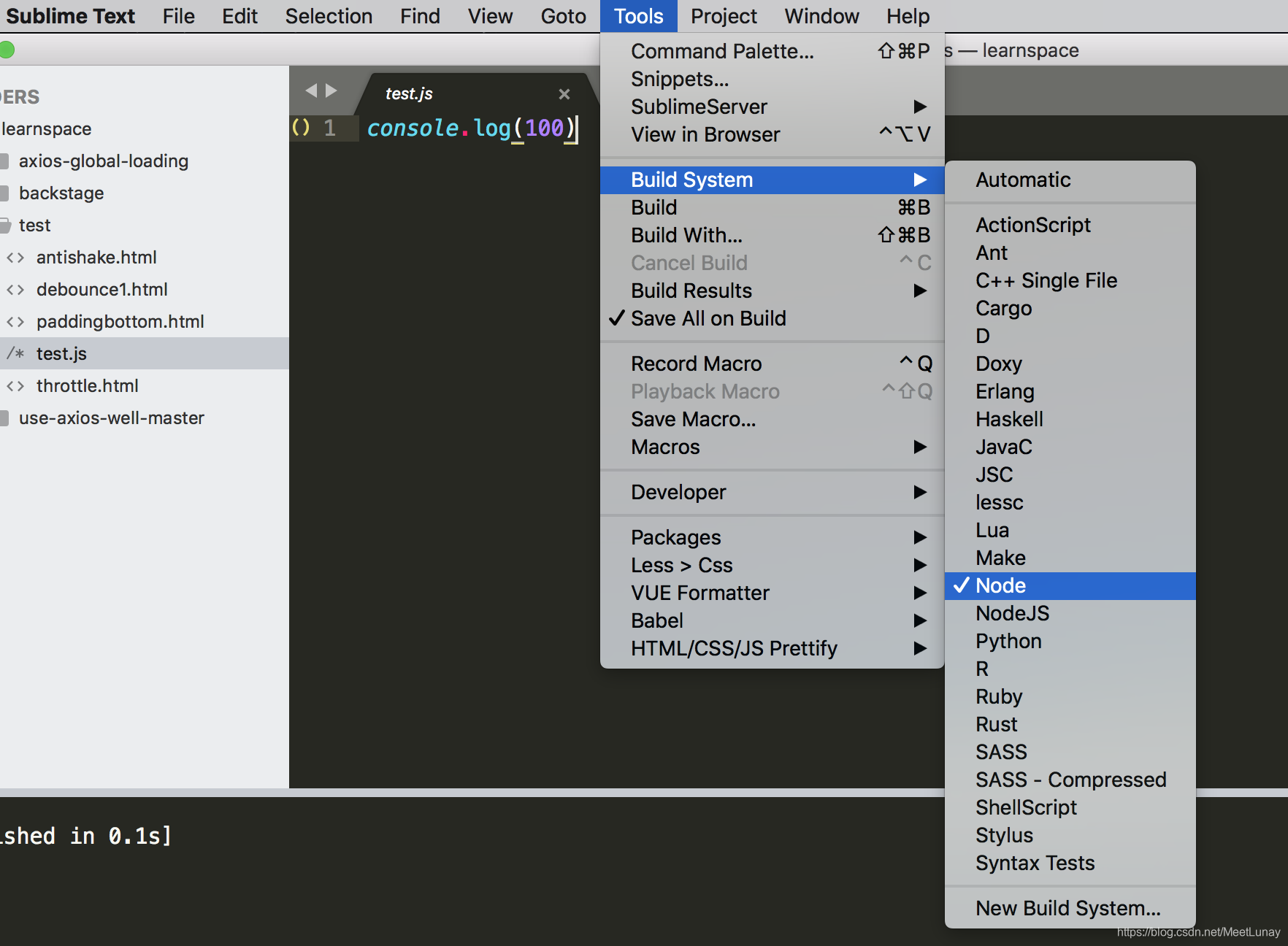Expand the Build System submenu
Image resolution: width=1288 pixels, height=946 pixels.
tap(773, 180)
